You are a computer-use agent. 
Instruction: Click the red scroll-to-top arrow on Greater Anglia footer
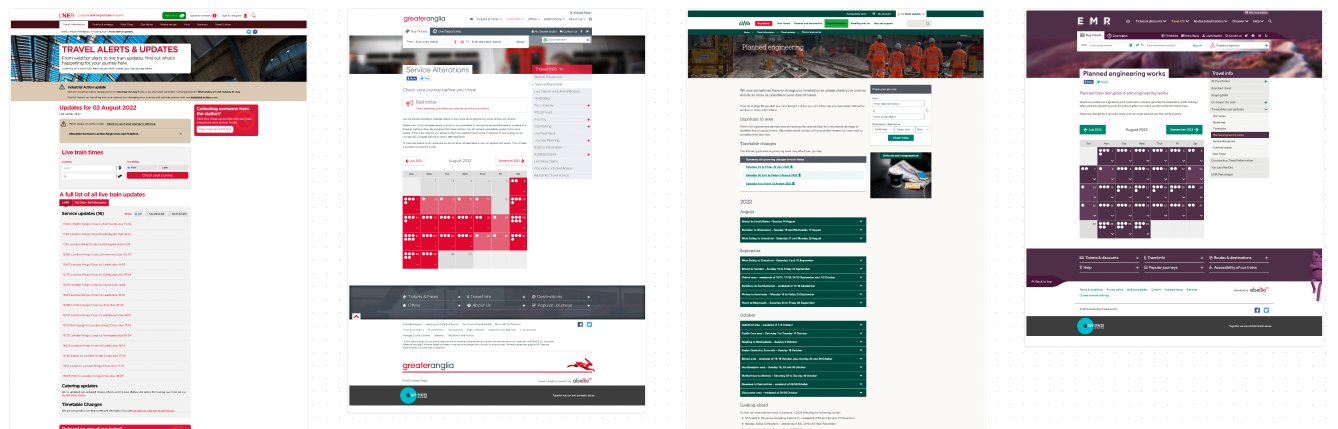(356, 316)
